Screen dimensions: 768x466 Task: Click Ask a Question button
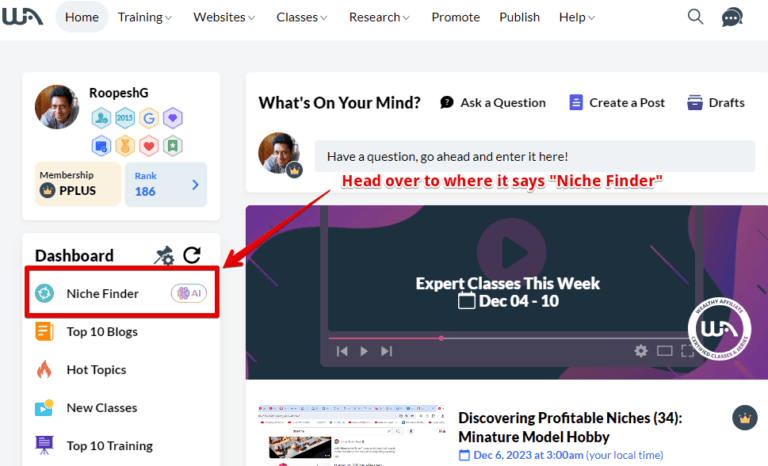coord(493,102)
